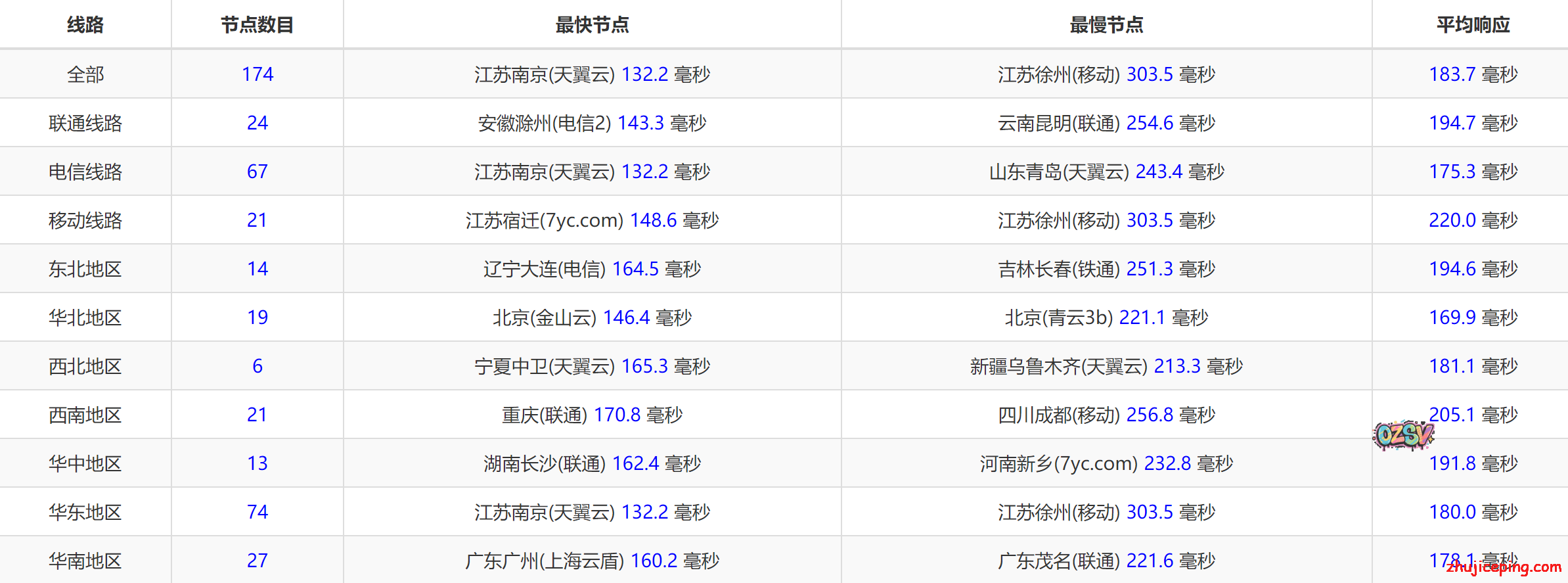The image size is (1568, 583).
Task: Click the 254.6 value for 云南昆明(联通)
Action: (x=1150, y=123)
